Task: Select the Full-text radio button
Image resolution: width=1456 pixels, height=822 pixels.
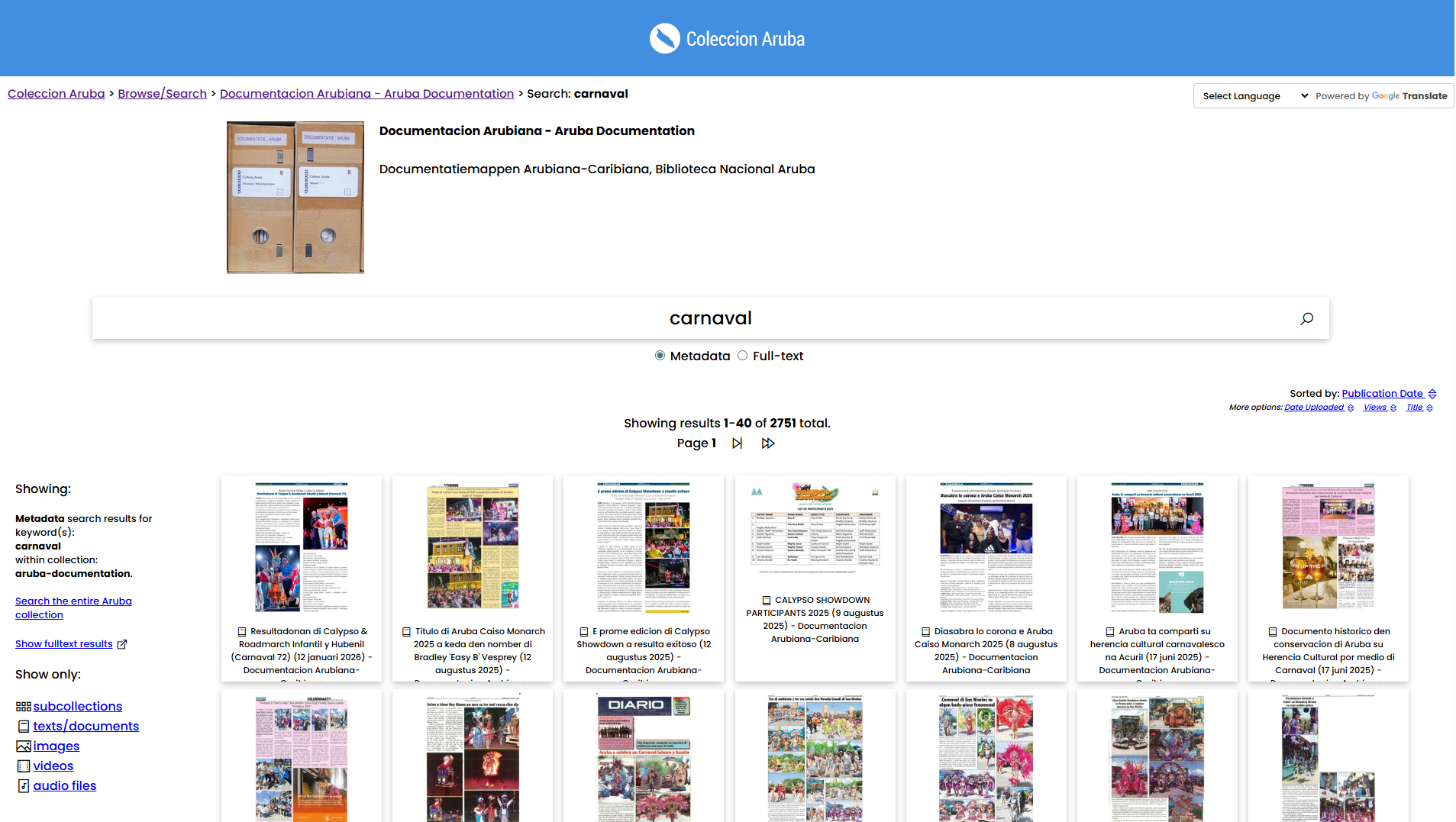Action: [x=742, y=356]
